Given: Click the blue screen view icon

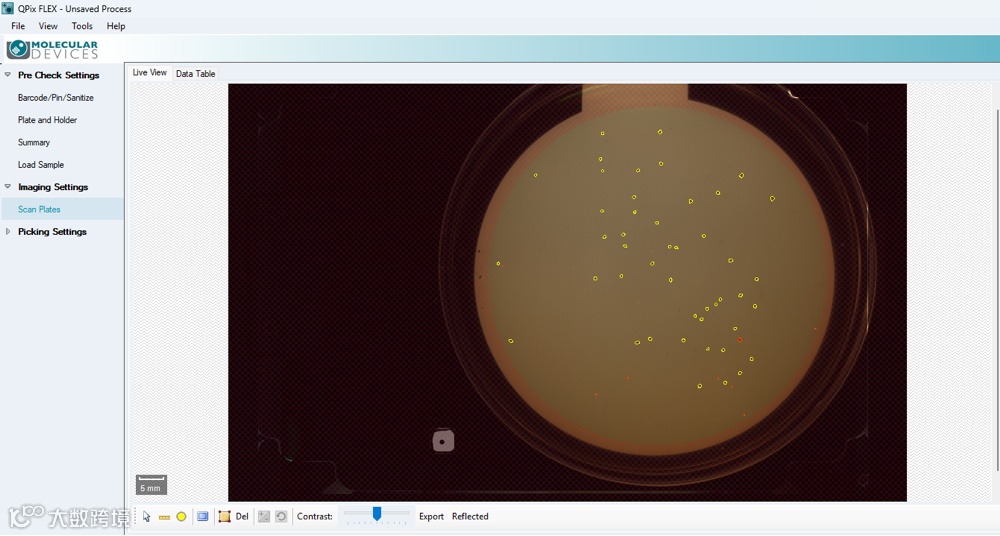Looking at the screenshot, I should [x=203, y=517].
